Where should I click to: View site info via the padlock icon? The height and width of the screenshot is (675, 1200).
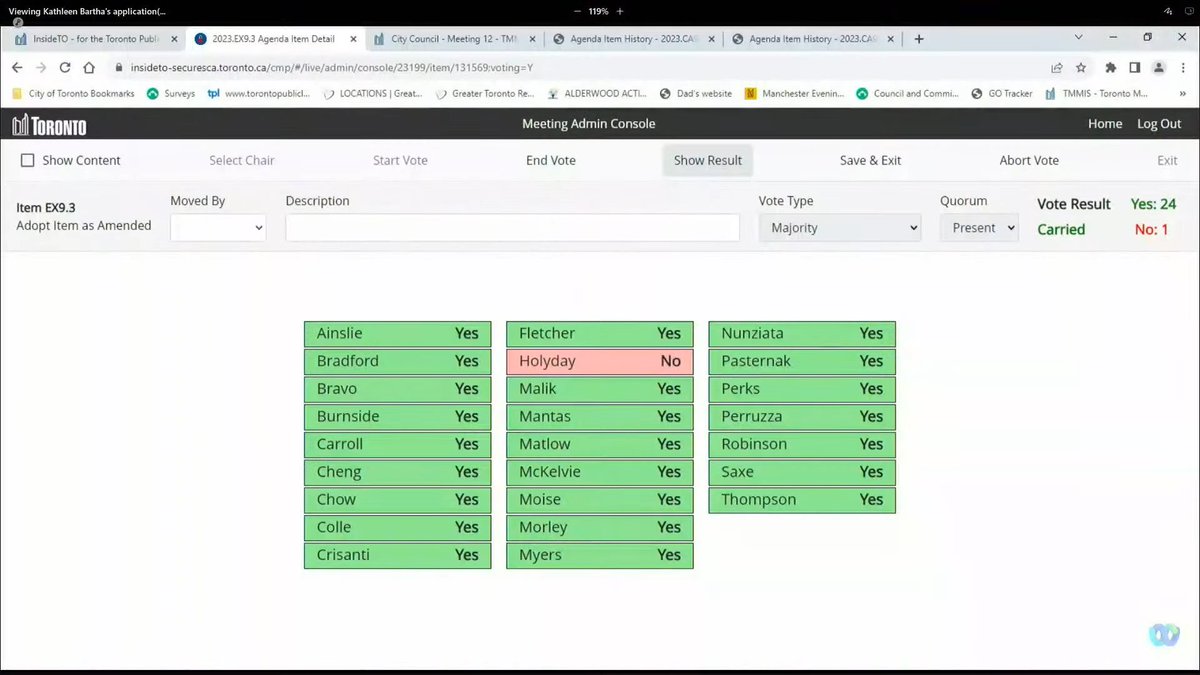pyautogui.click(x=119, y=68)
